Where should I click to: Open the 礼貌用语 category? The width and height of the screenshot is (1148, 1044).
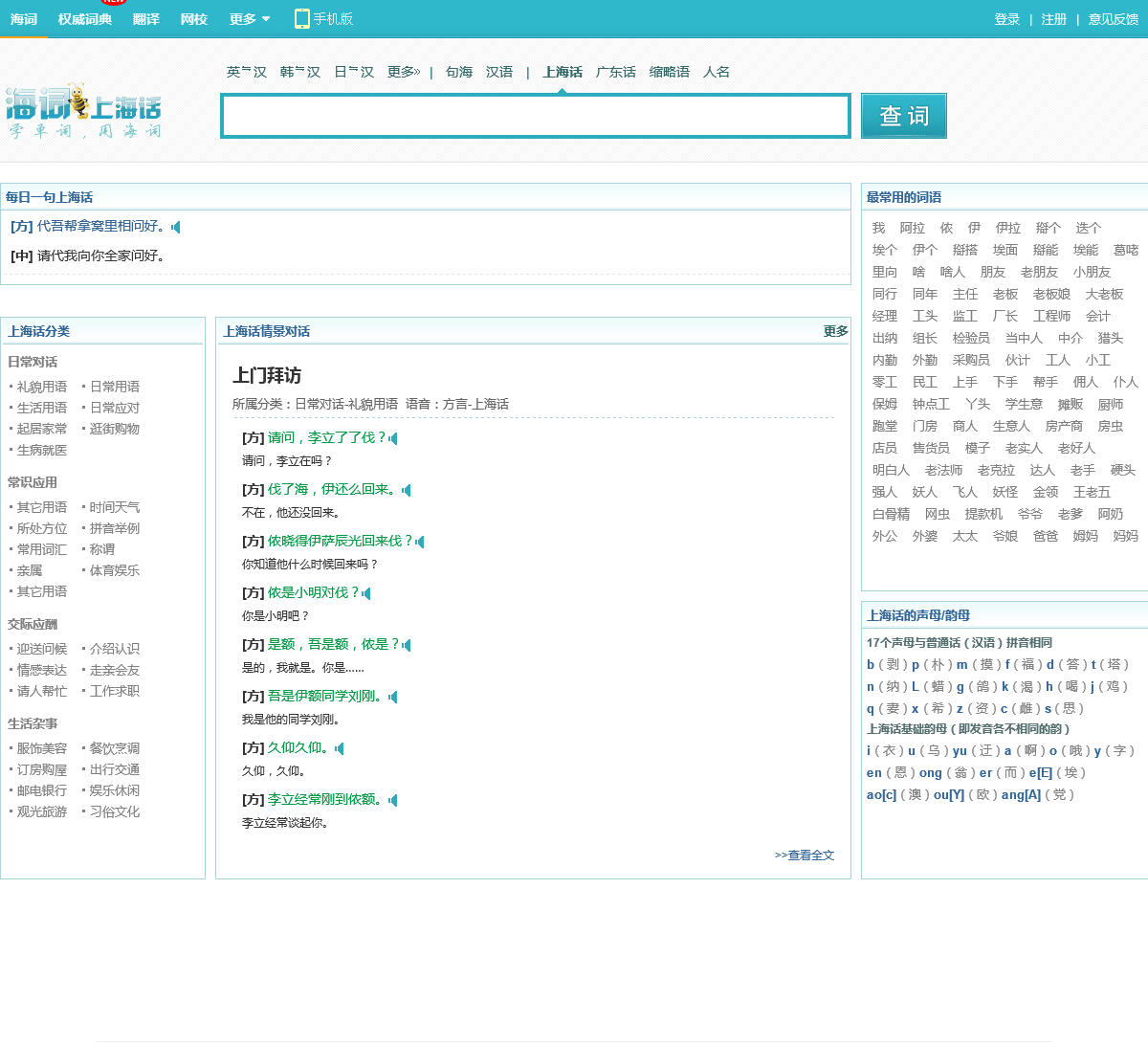pyautogui.click(x=42, y=387)
